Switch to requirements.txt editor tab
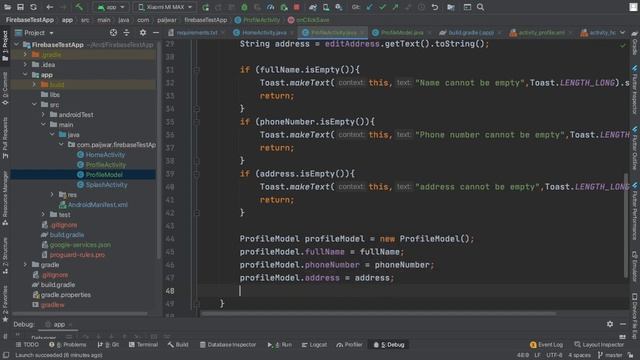The width and height of the screenshot is (640, 360). (x=197, y=32)
